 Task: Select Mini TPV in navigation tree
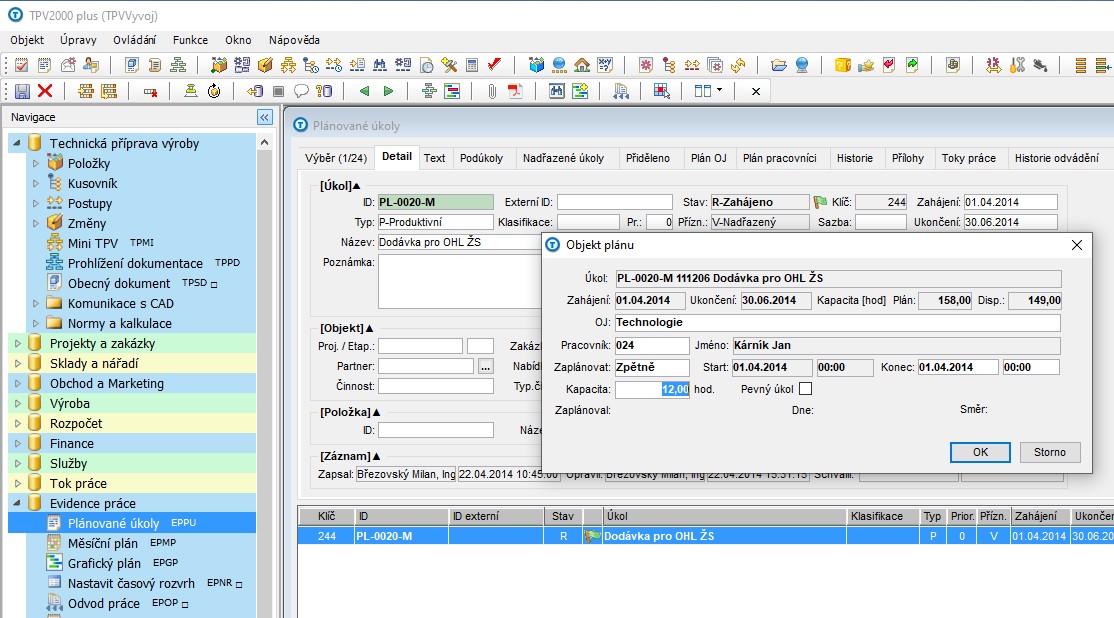click(x=93, y=243)
